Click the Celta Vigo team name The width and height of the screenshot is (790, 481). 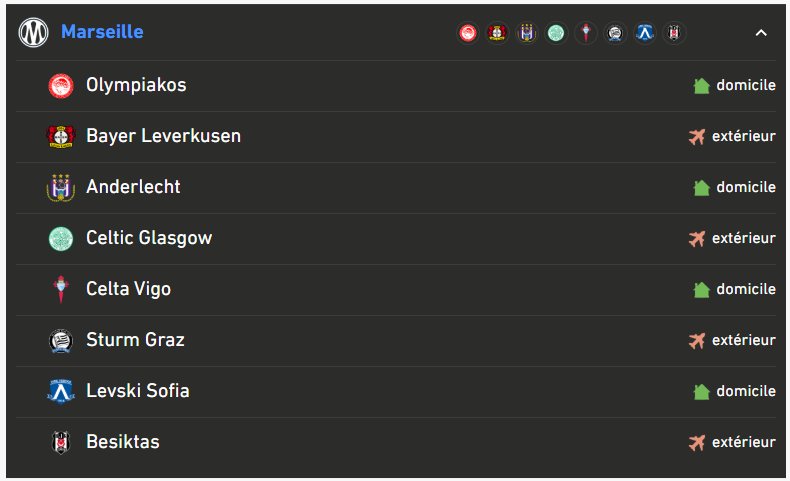tap(128, 289)
